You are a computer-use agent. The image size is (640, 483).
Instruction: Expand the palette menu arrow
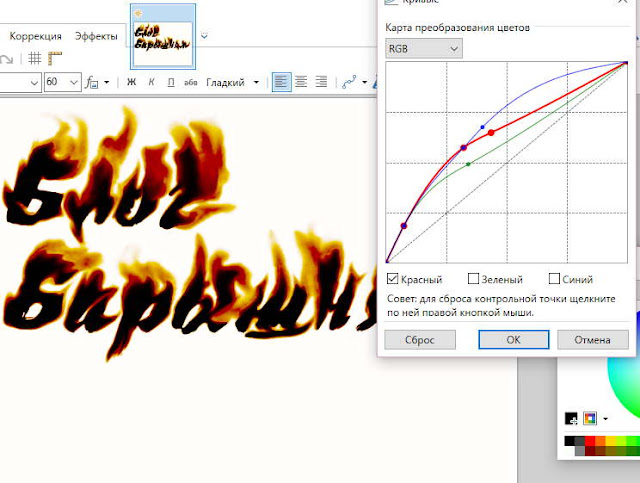pyautogui.click(x=605, y=419)
